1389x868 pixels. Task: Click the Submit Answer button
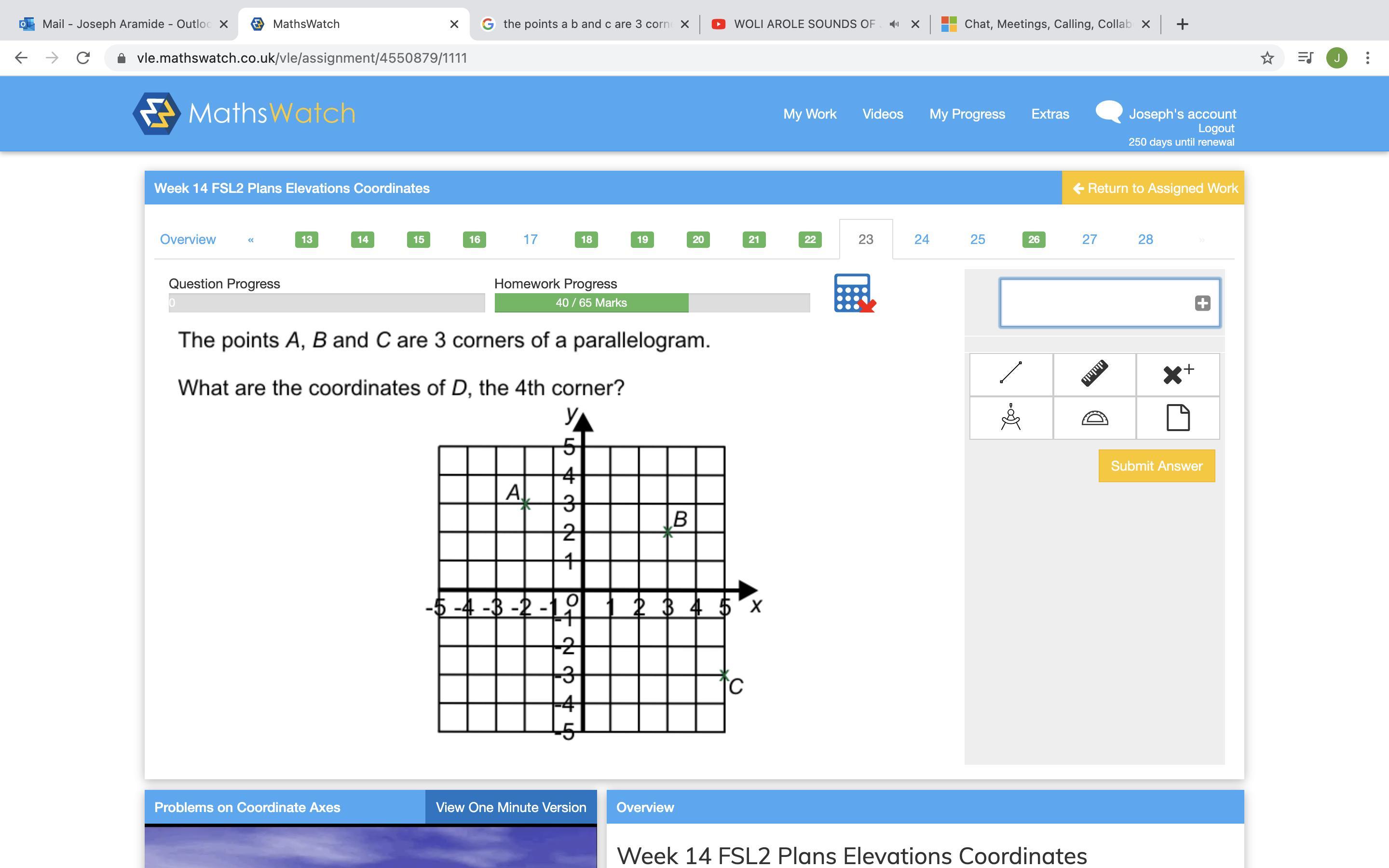point(1156,465)
